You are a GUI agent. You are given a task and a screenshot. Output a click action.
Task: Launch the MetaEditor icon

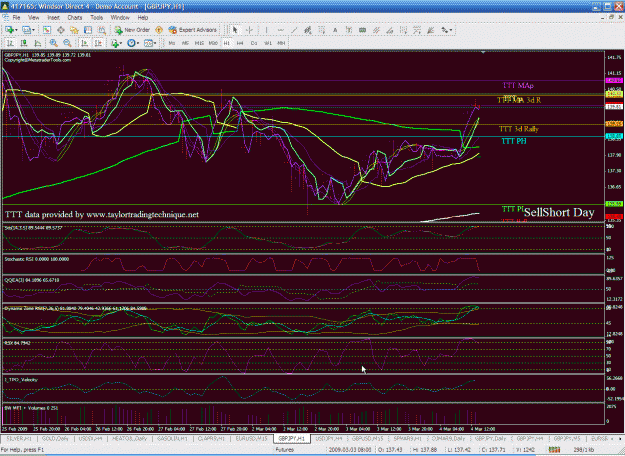(x=159, y=30)
